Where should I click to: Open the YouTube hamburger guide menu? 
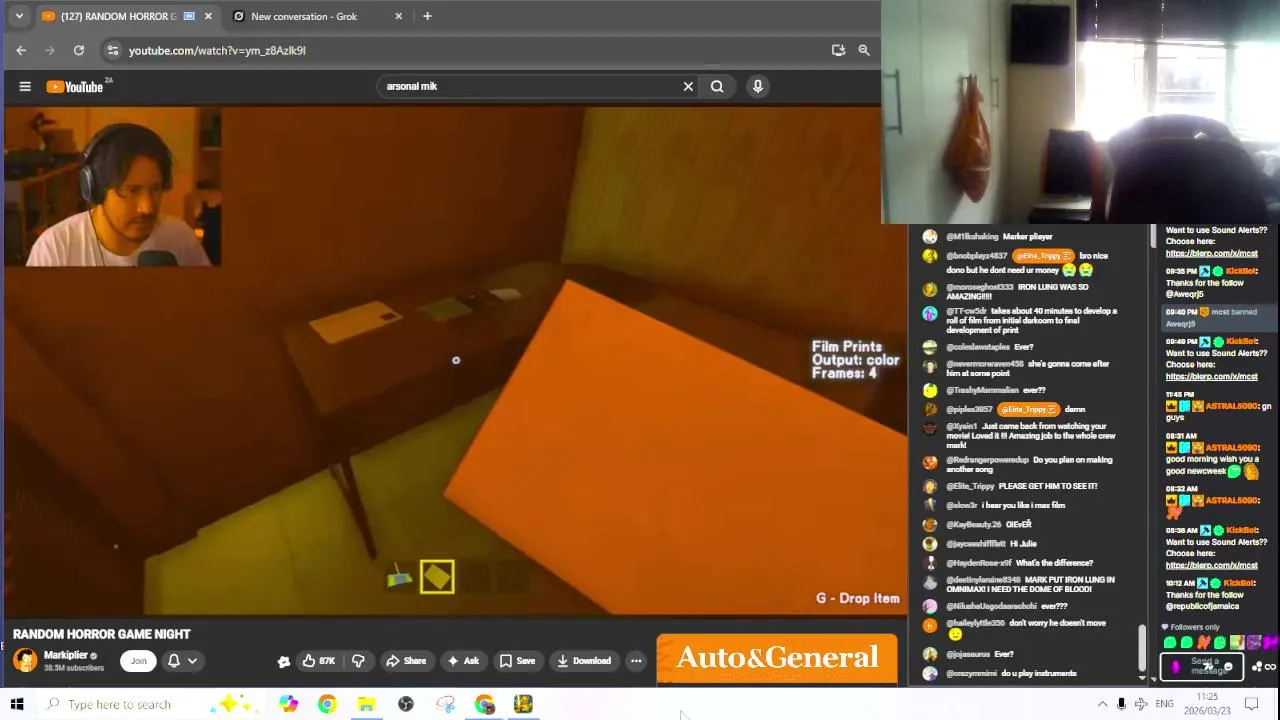click(25, 87)
